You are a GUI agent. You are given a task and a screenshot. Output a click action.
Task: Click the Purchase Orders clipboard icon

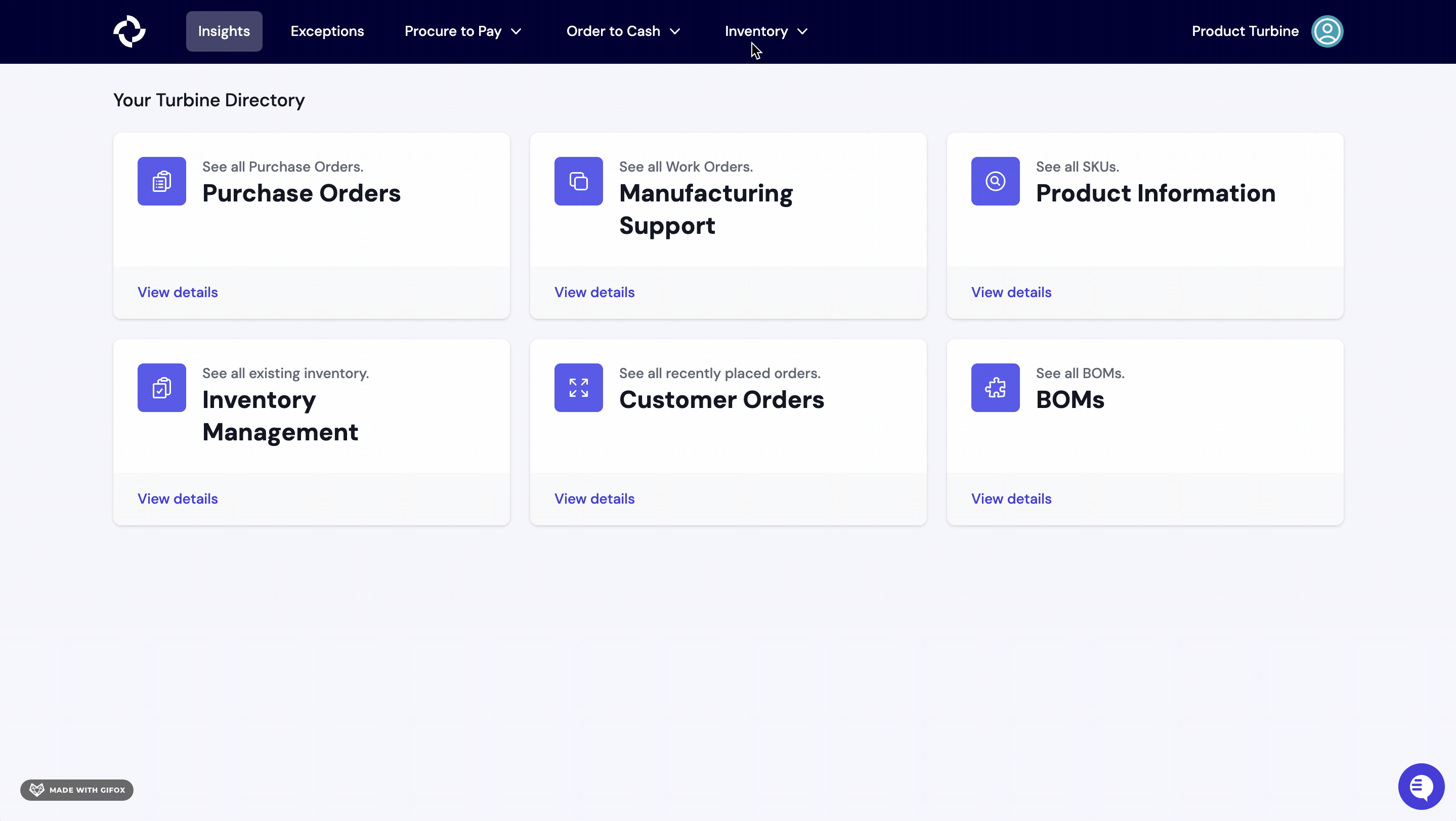(x=162, y=181)
